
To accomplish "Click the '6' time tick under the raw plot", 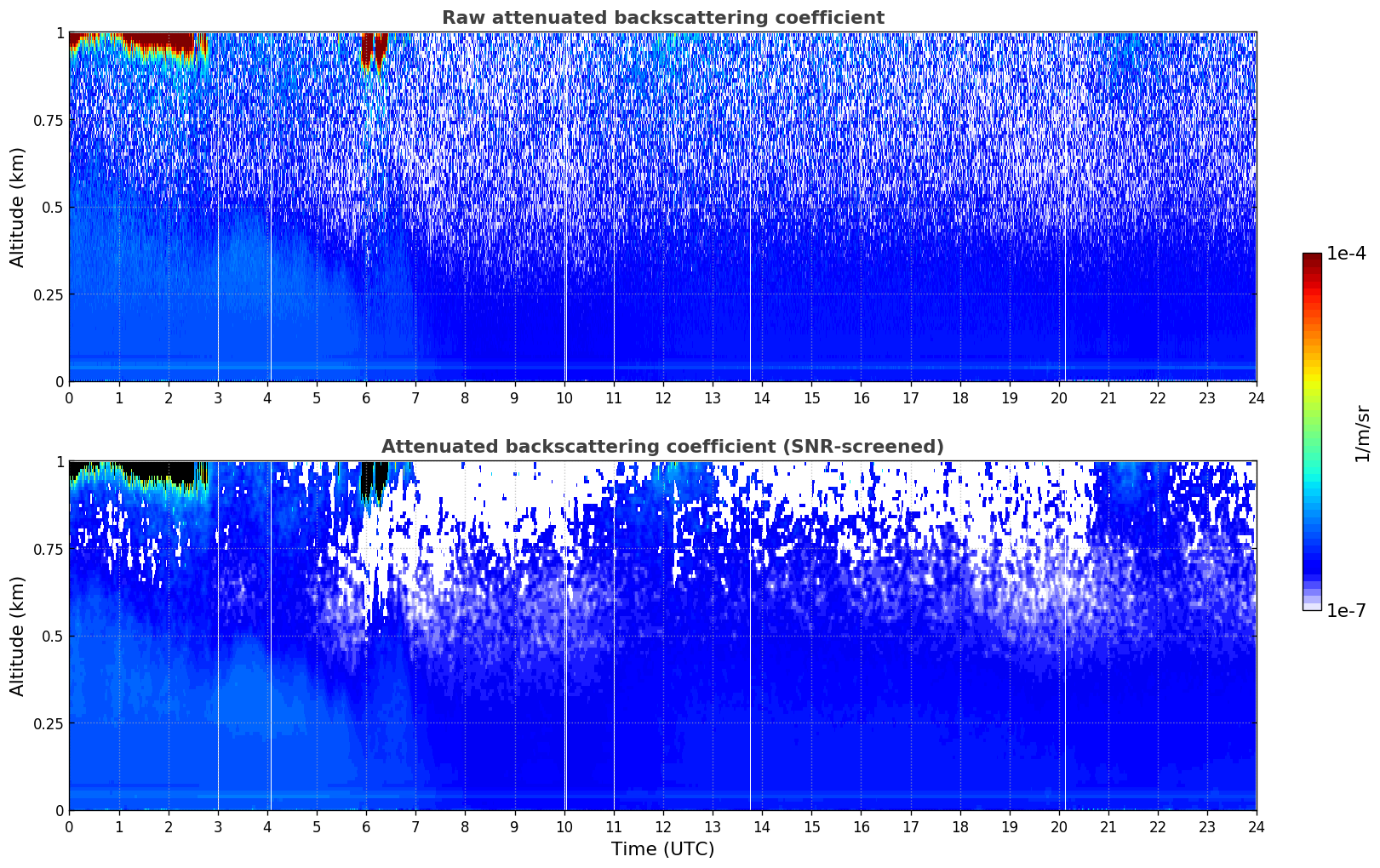I will point(366,397).
